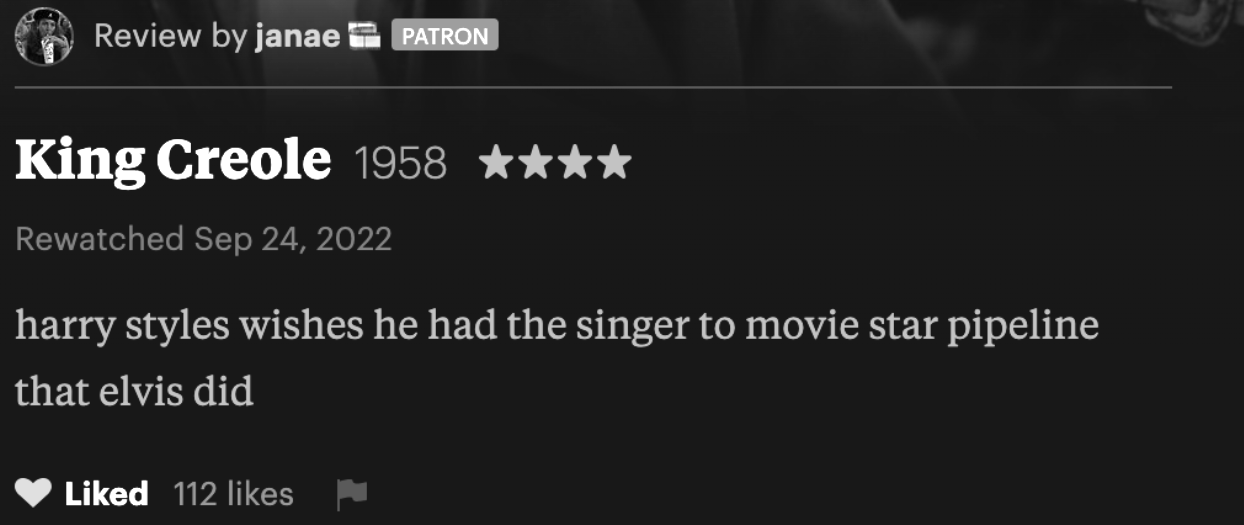Click the "Review by" label text
Viewport: 1244px width, 525px height.
click(x=170, y=37)
